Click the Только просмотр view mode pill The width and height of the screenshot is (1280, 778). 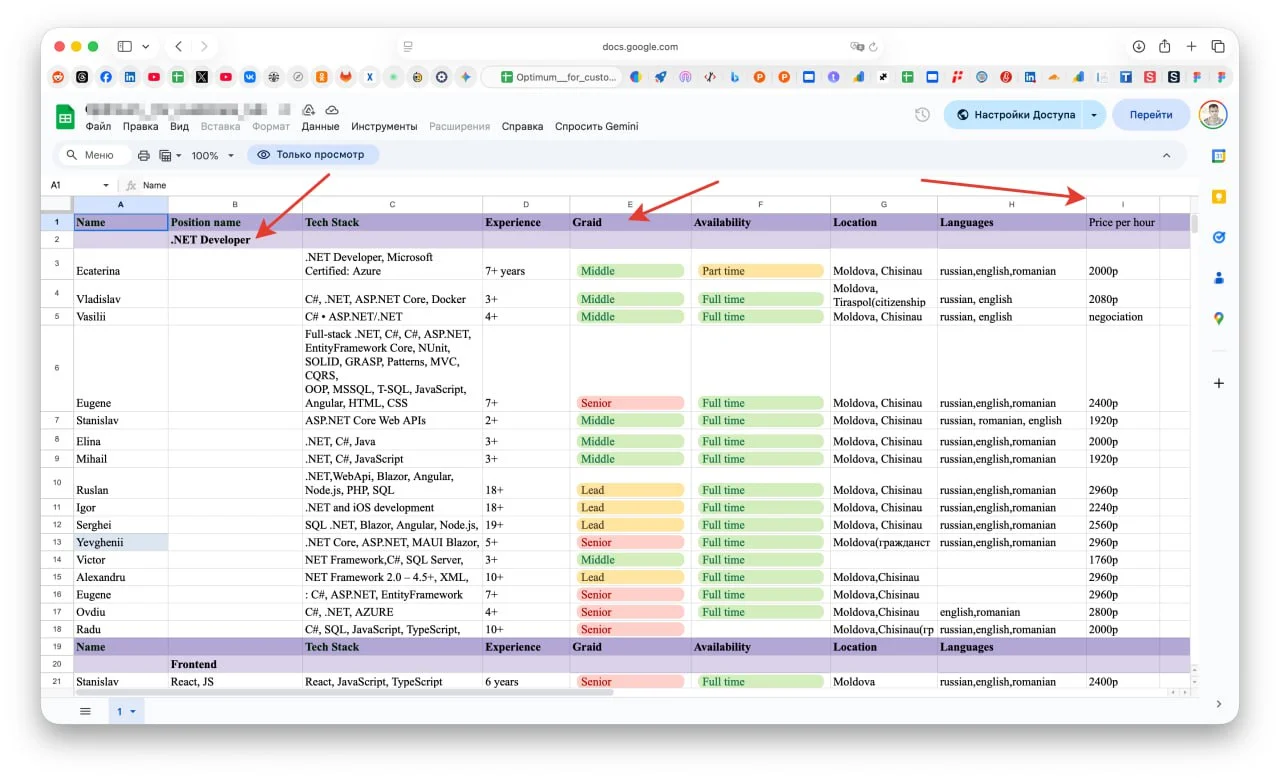313,155
